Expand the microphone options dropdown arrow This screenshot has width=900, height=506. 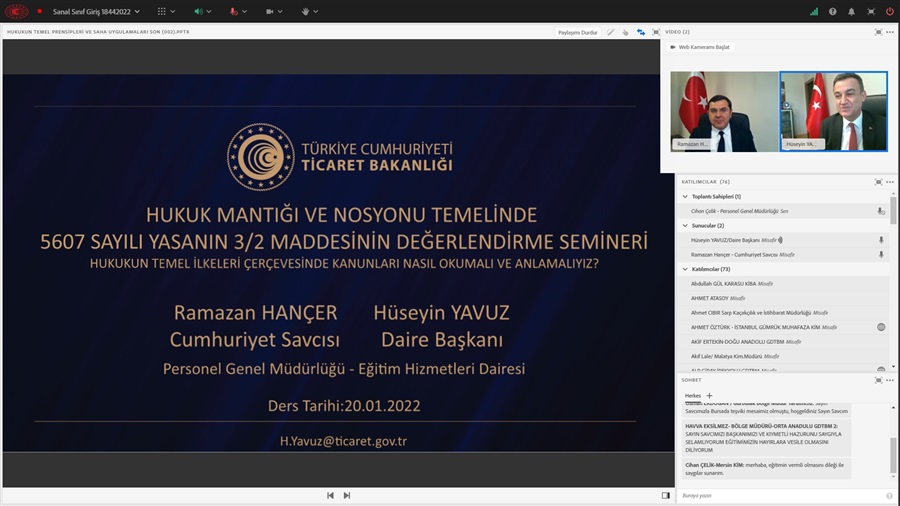245,11
